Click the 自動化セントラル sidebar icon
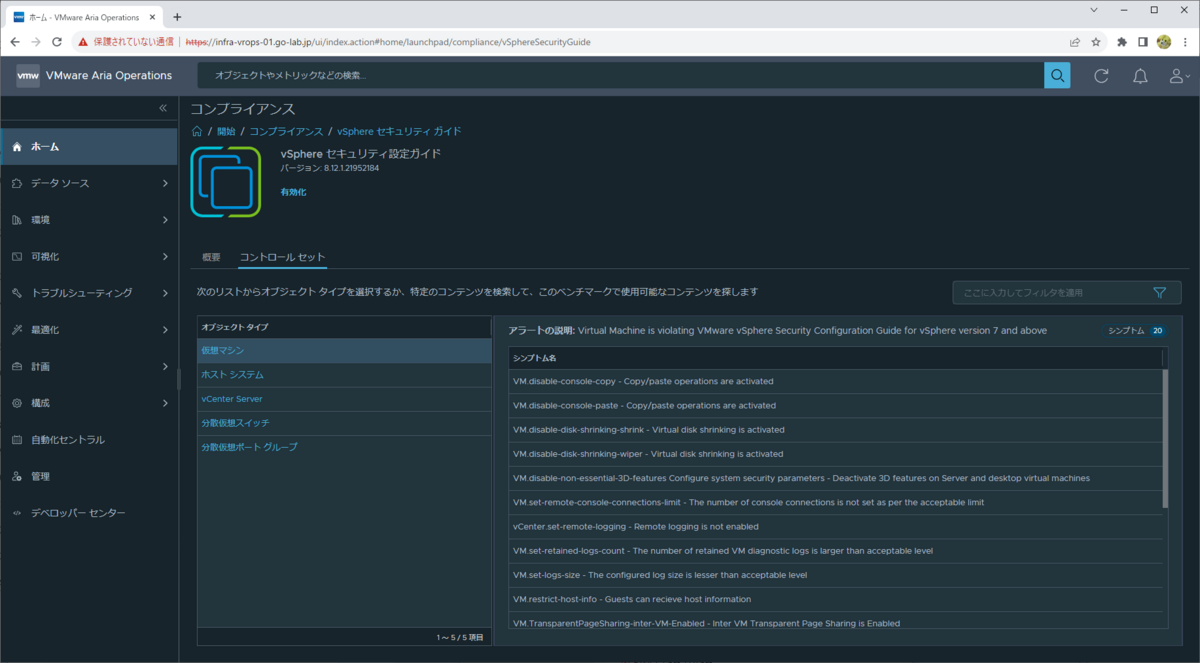This screenshot has height=663, width=1200. (x=16, y=440)
